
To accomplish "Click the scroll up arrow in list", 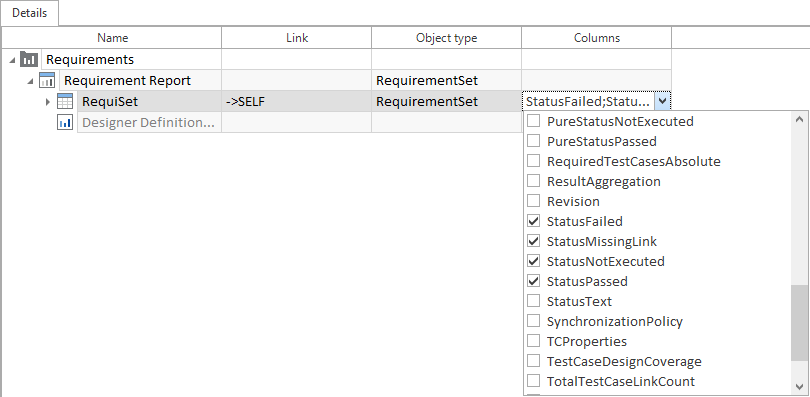I will pos(799,119).
